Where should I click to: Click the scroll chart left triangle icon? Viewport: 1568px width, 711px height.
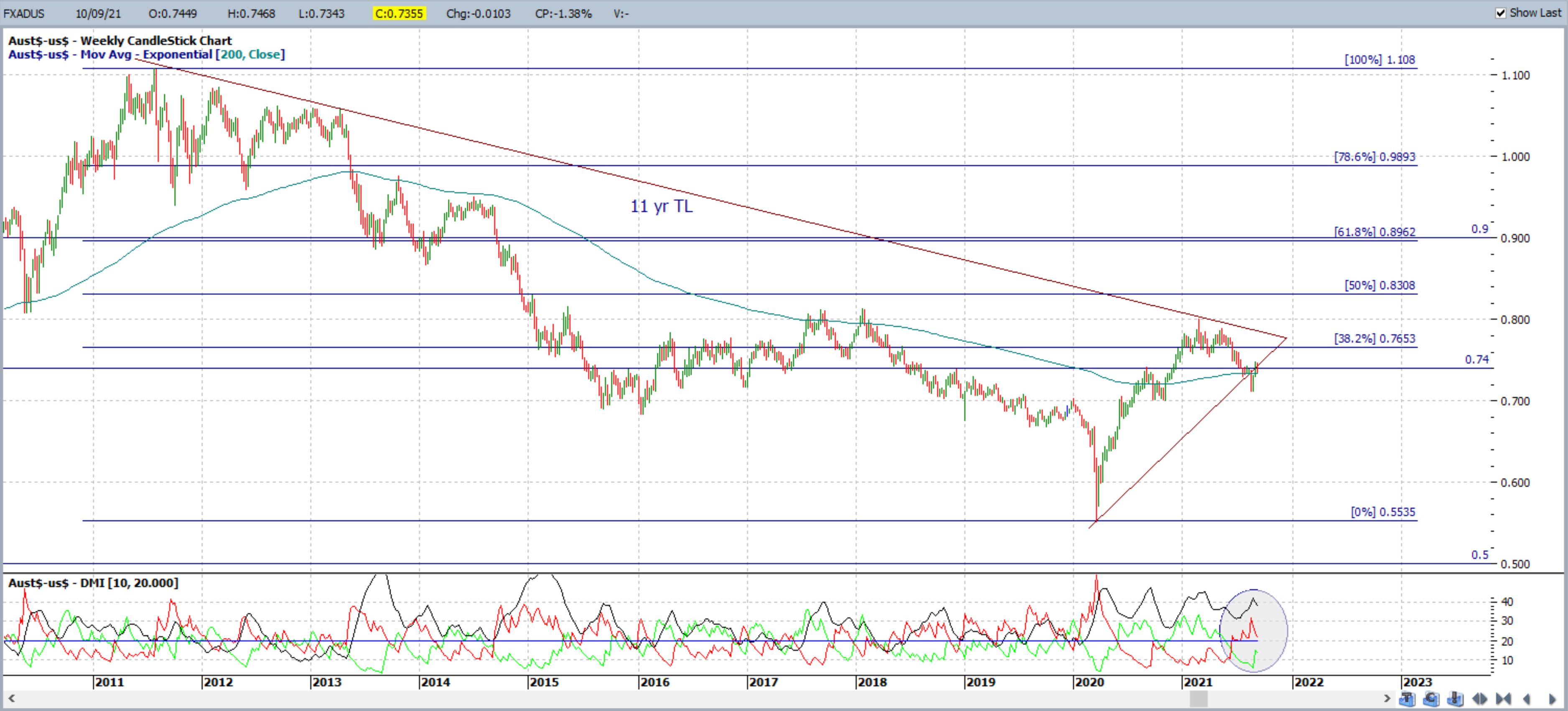(1527, 699)
